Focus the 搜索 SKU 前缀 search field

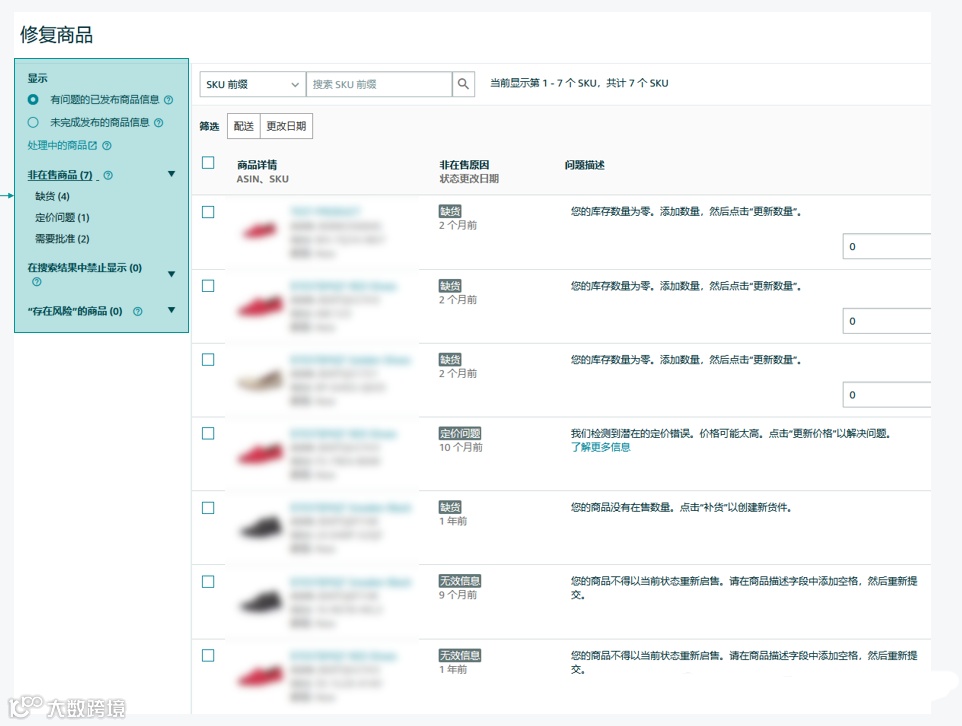point(379,84)
